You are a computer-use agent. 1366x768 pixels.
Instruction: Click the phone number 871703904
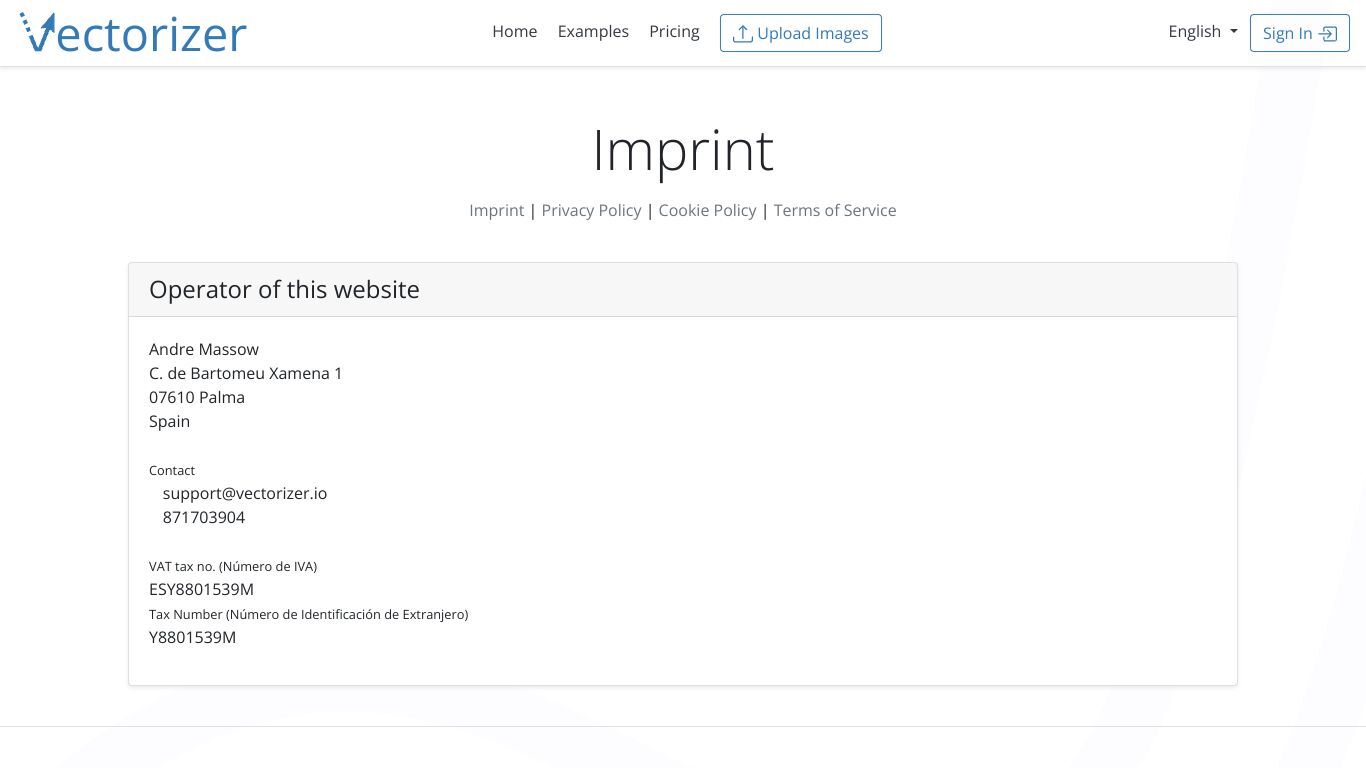point(204,517)
